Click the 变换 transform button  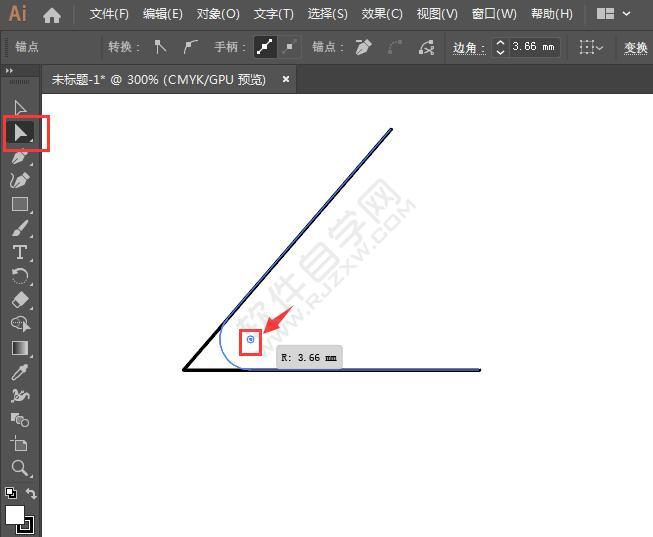click(x=635, y=47)
